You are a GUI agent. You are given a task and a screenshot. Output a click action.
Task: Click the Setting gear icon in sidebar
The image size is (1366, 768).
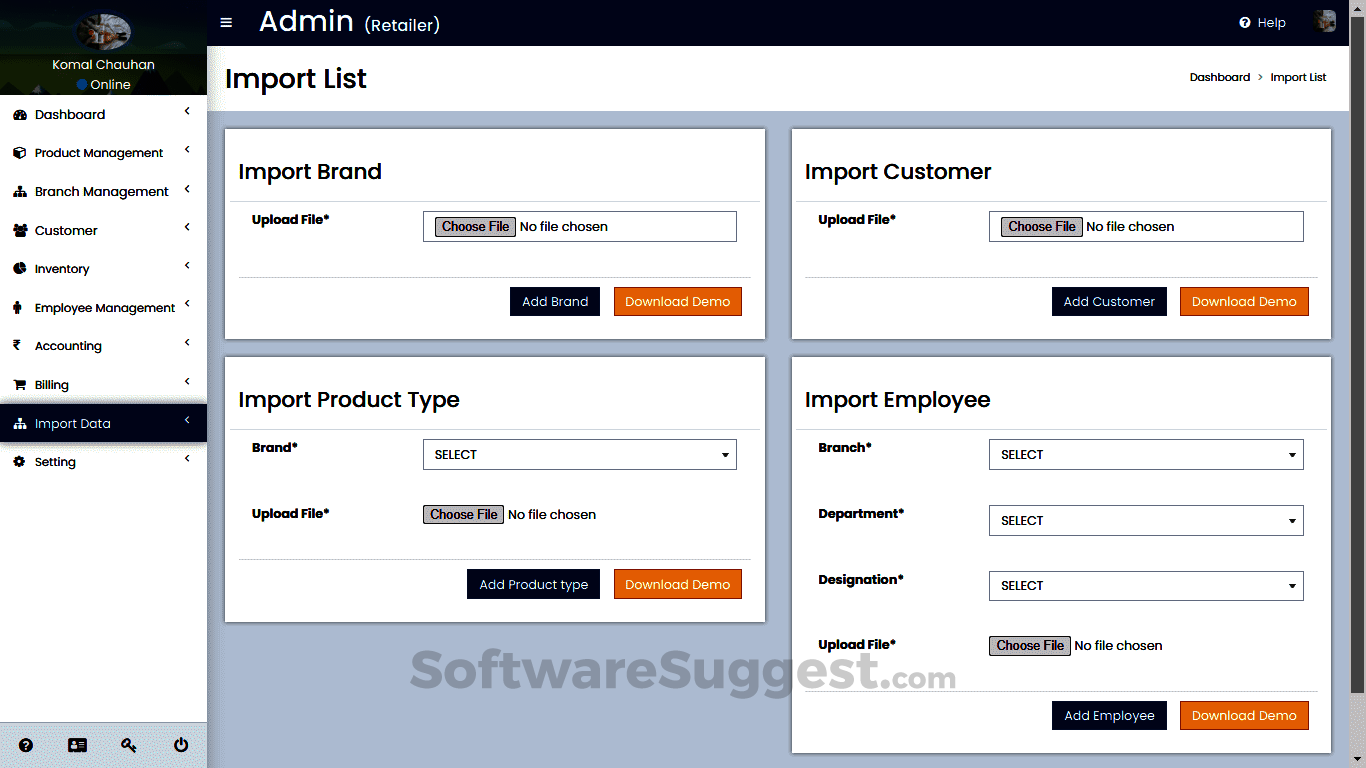(x=19, y=462)
